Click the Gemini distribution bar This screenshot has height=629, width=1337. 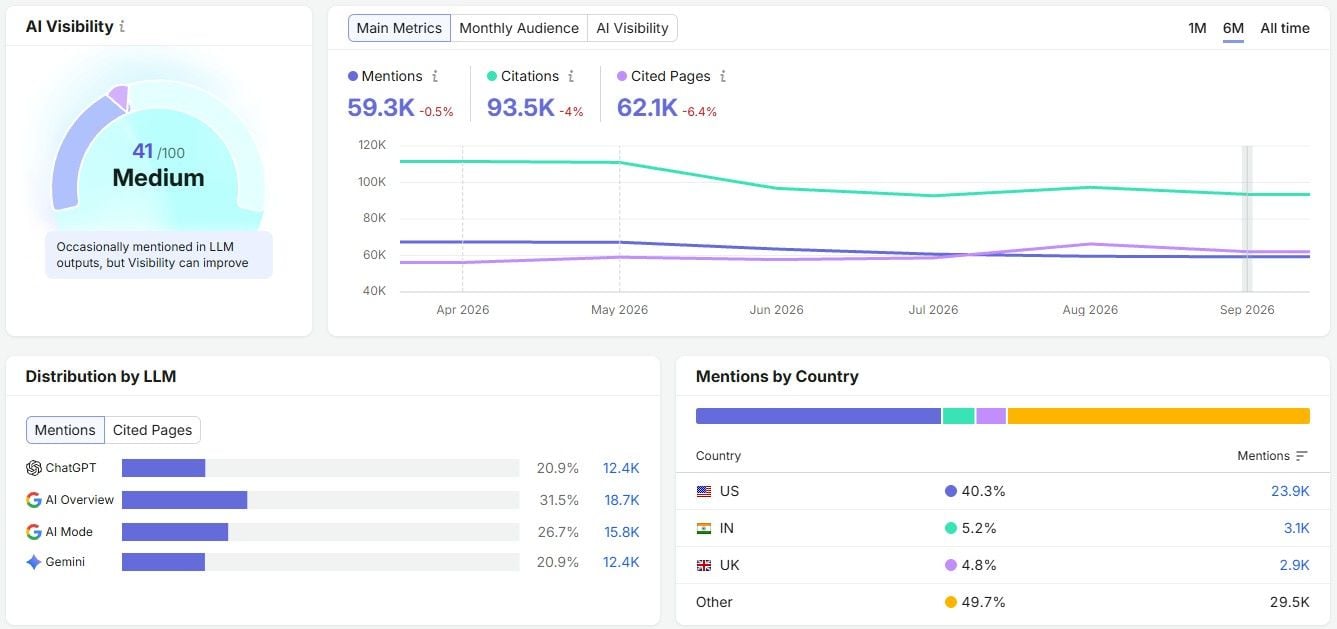[163, 562]
